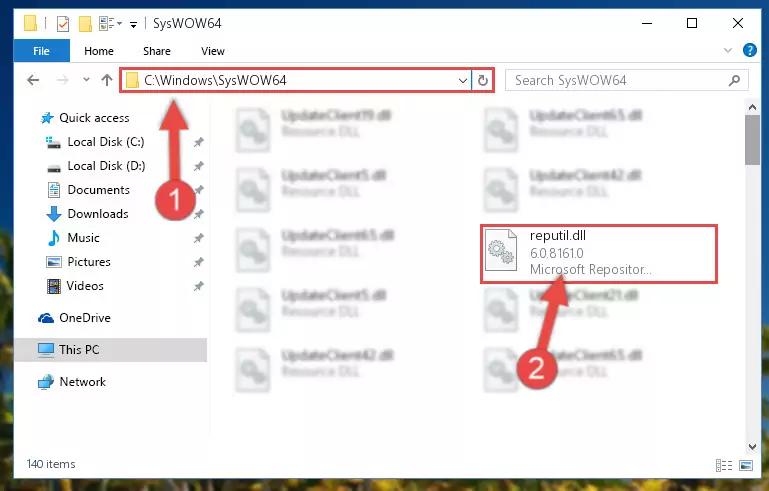Screen dimensions: 769x491
Task: Open the Share ribbon tab
Action: point(157,51)
